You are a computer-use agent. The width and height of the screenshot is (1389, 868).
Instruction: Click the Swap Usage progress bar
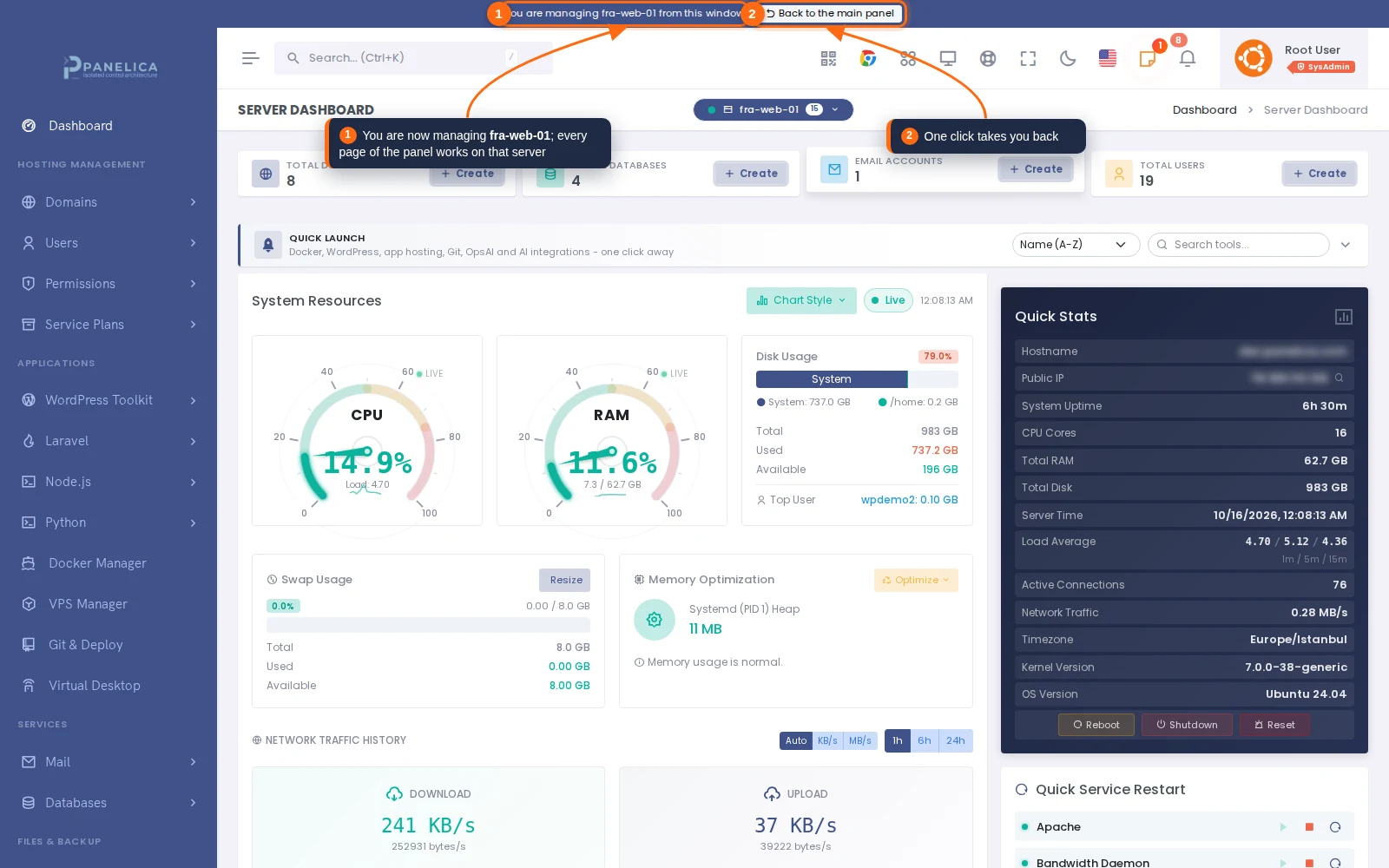[428, 625]
